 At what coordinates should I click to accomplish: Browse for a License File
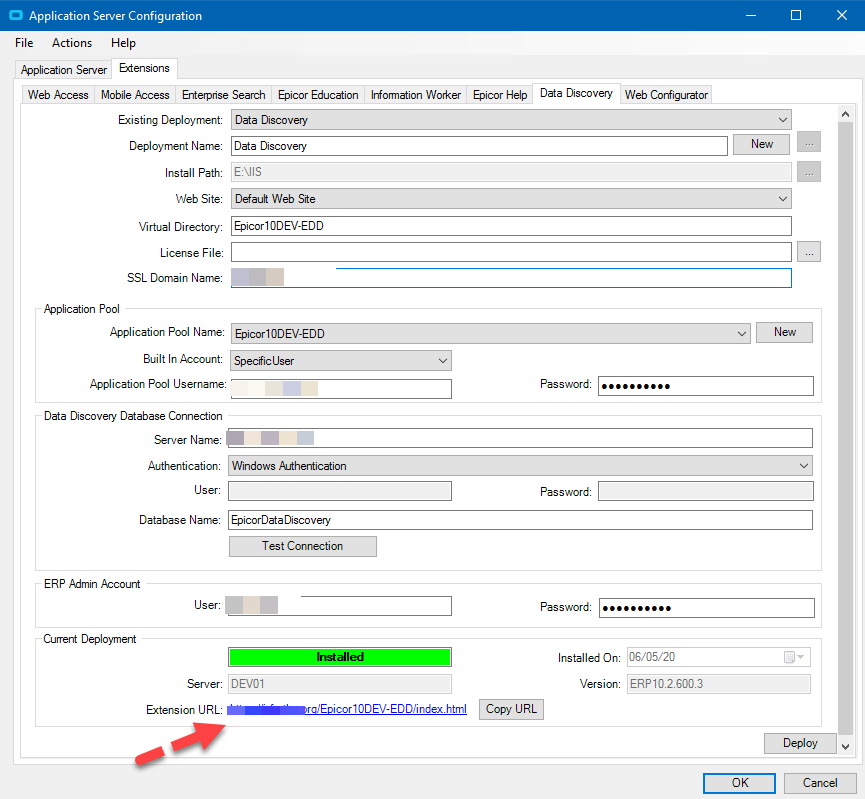809,252
